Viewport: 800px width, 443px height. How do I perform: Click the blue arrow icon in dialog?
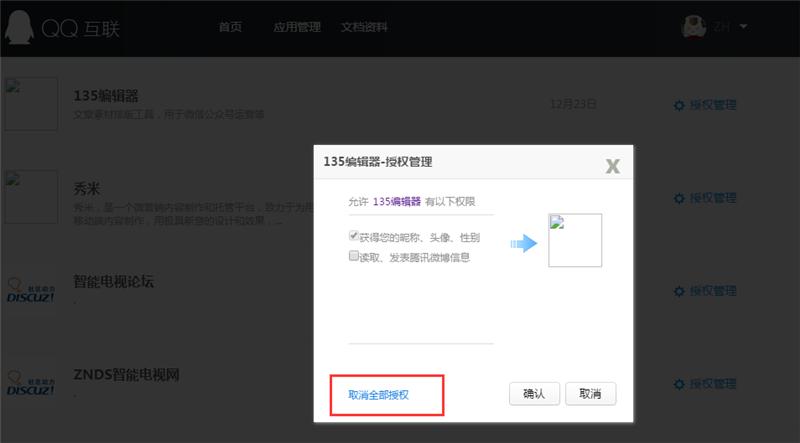click(524, 243)
